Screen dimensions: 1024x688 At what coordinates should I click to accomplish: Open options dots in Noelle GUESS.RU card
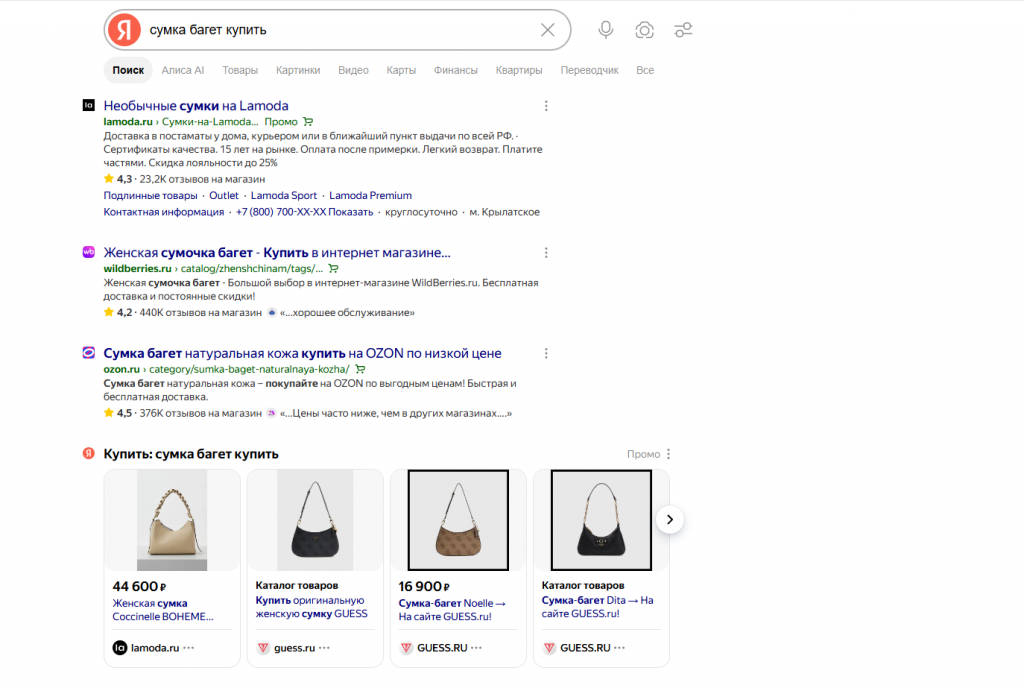[476, 648]
